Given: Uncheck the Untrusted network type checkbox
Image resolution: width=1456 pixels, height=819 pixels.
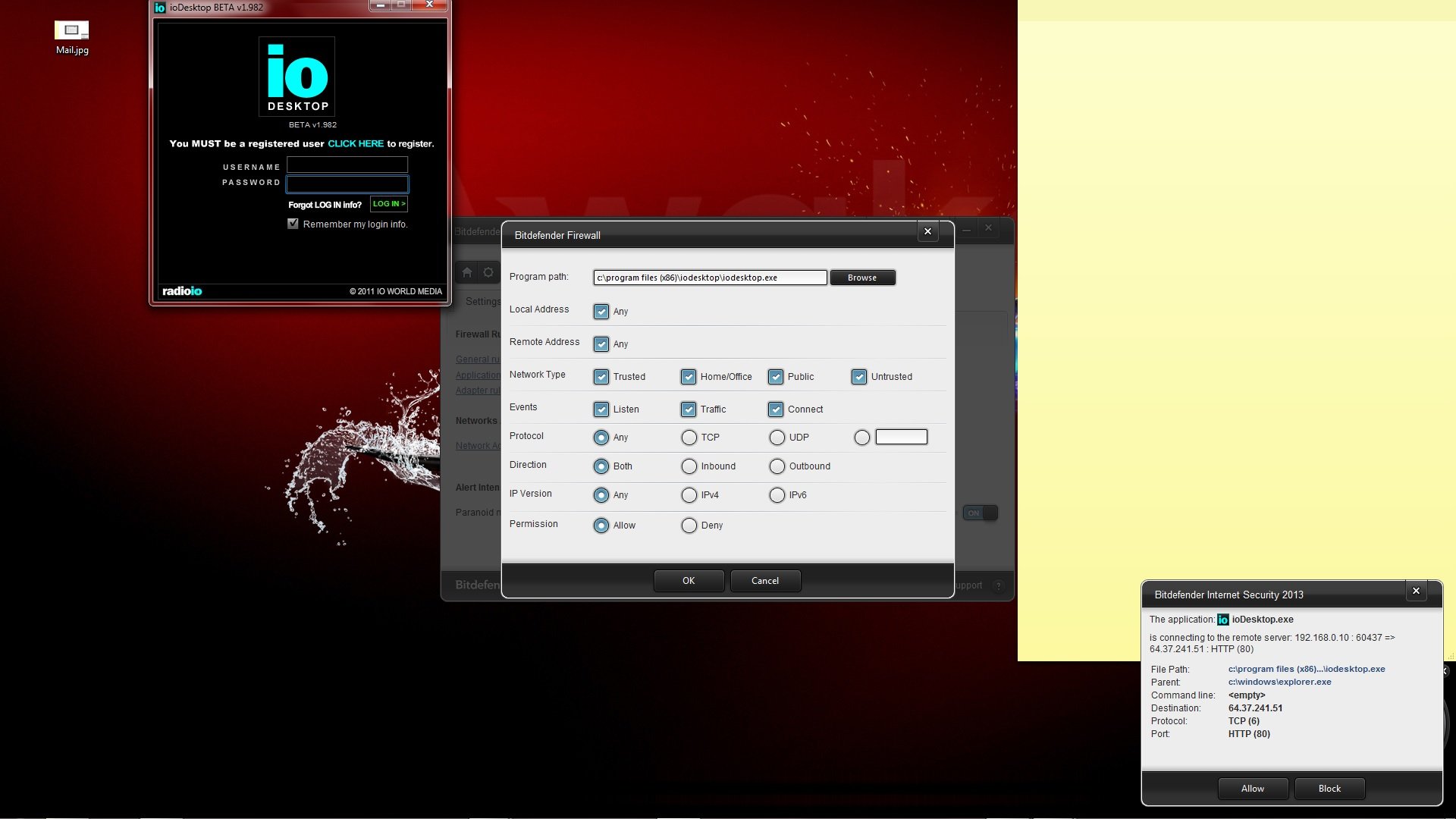Looking at the screenshot, I should (858, 377).
